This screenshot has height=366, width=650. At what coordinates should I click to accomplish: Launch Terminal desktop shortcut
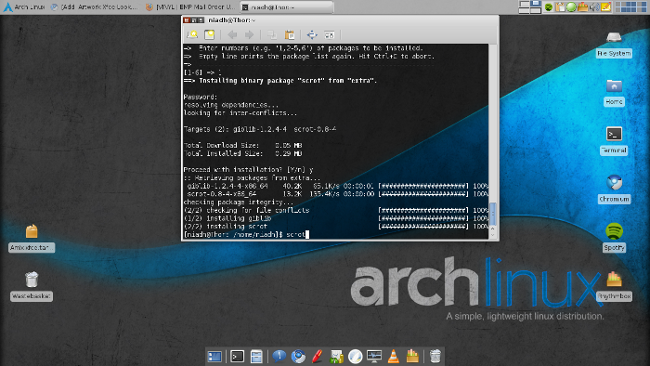[x=614, y=141]
